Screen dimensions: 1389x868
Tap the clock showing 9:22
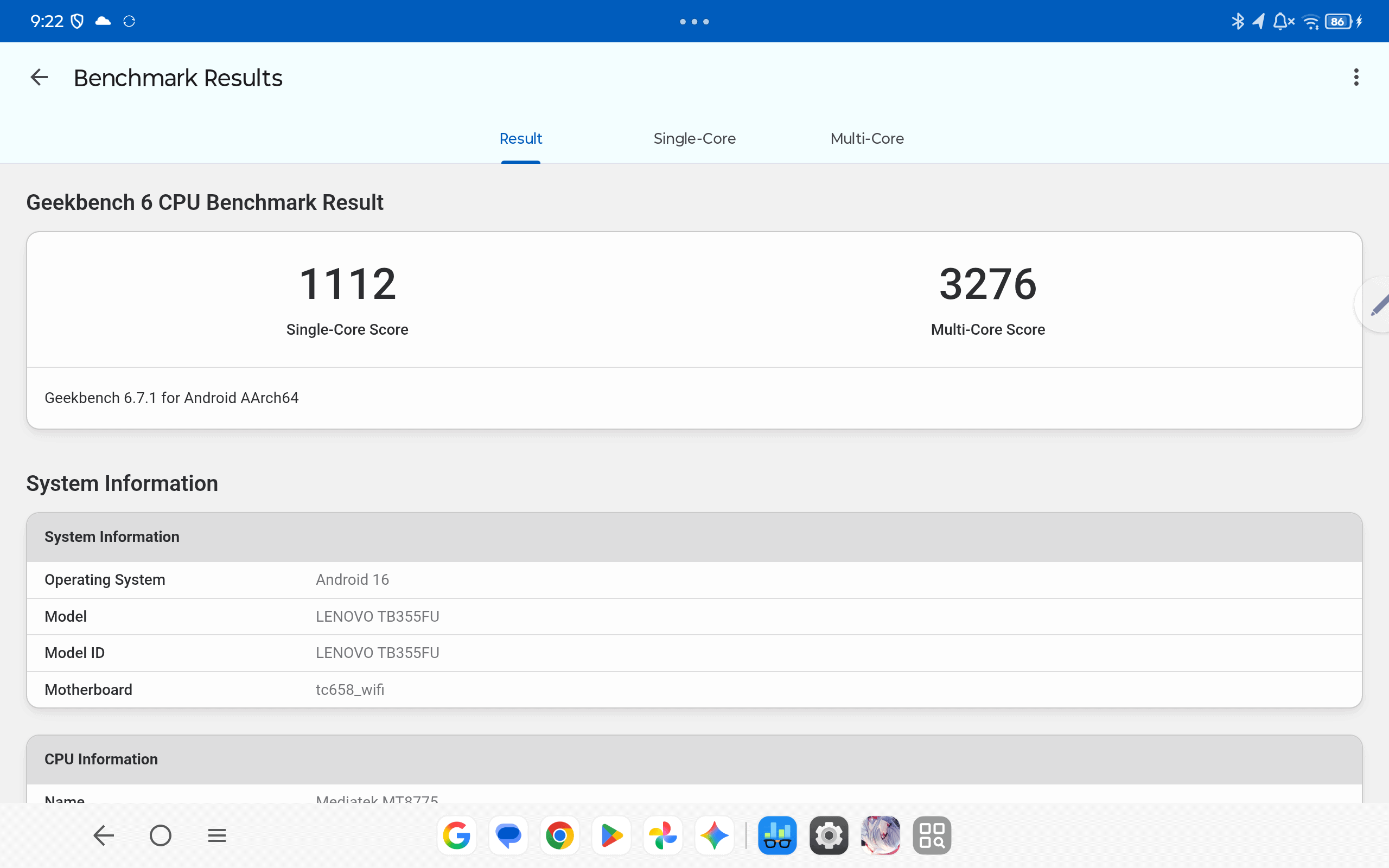click(x=47, y=21)
